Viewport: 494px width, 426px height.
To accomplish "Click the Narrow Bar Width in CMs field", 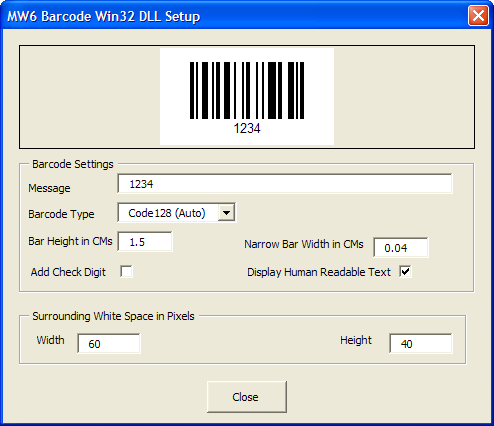I will click(x=401, y=248).
